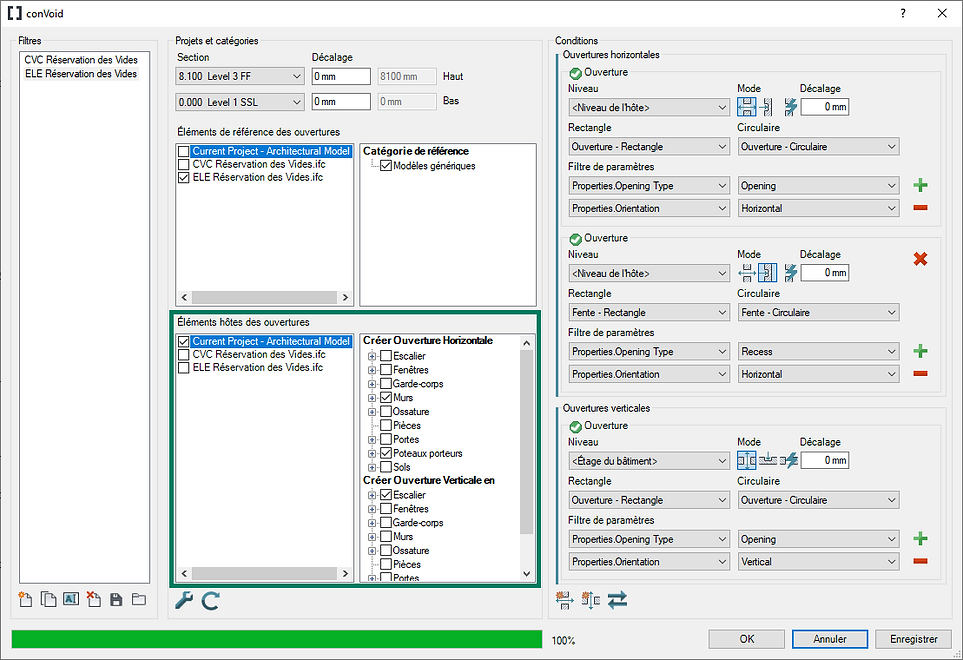Open the 0.000 Level 1 SSL section dropdown
The image size is (963, 660).
pyautogui.click(x=240, y=102)
